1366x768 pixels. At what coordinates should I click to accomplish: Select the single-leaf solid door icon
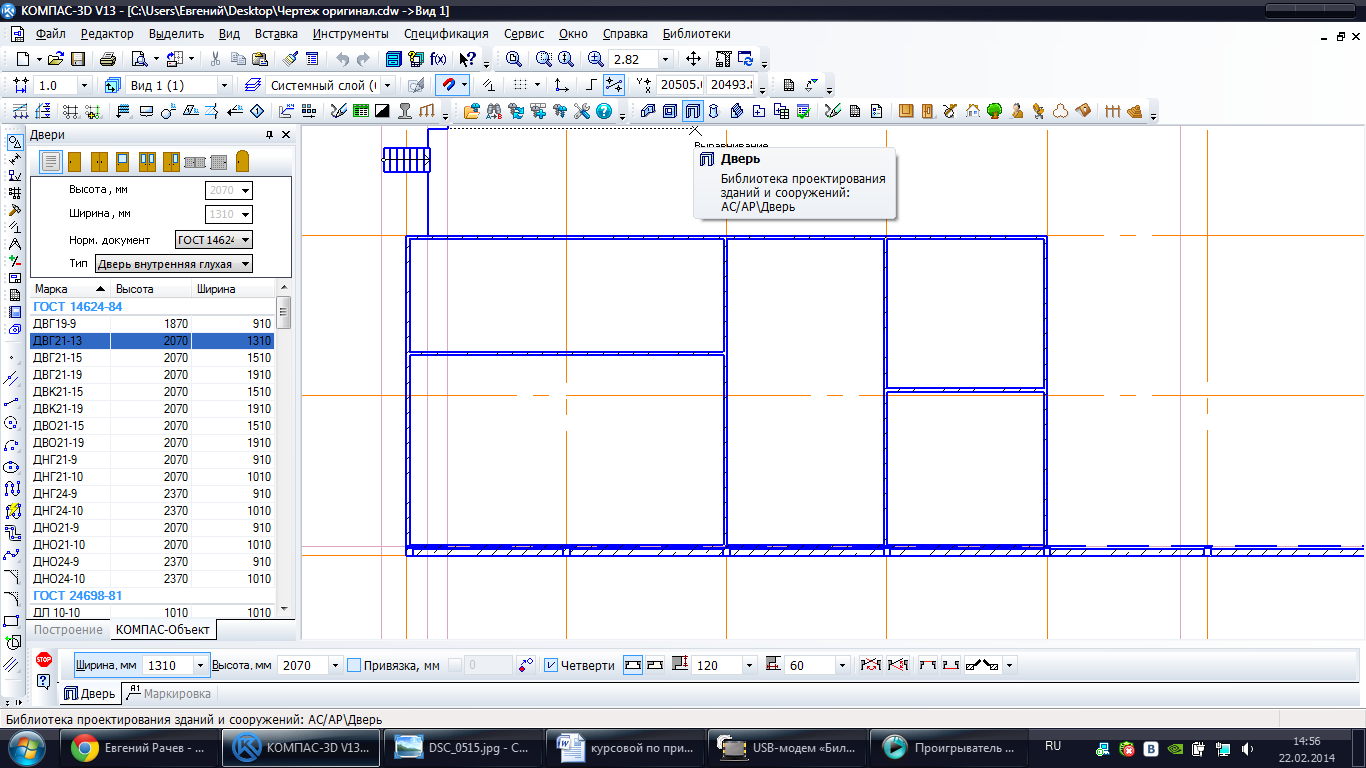click(74, 162)
